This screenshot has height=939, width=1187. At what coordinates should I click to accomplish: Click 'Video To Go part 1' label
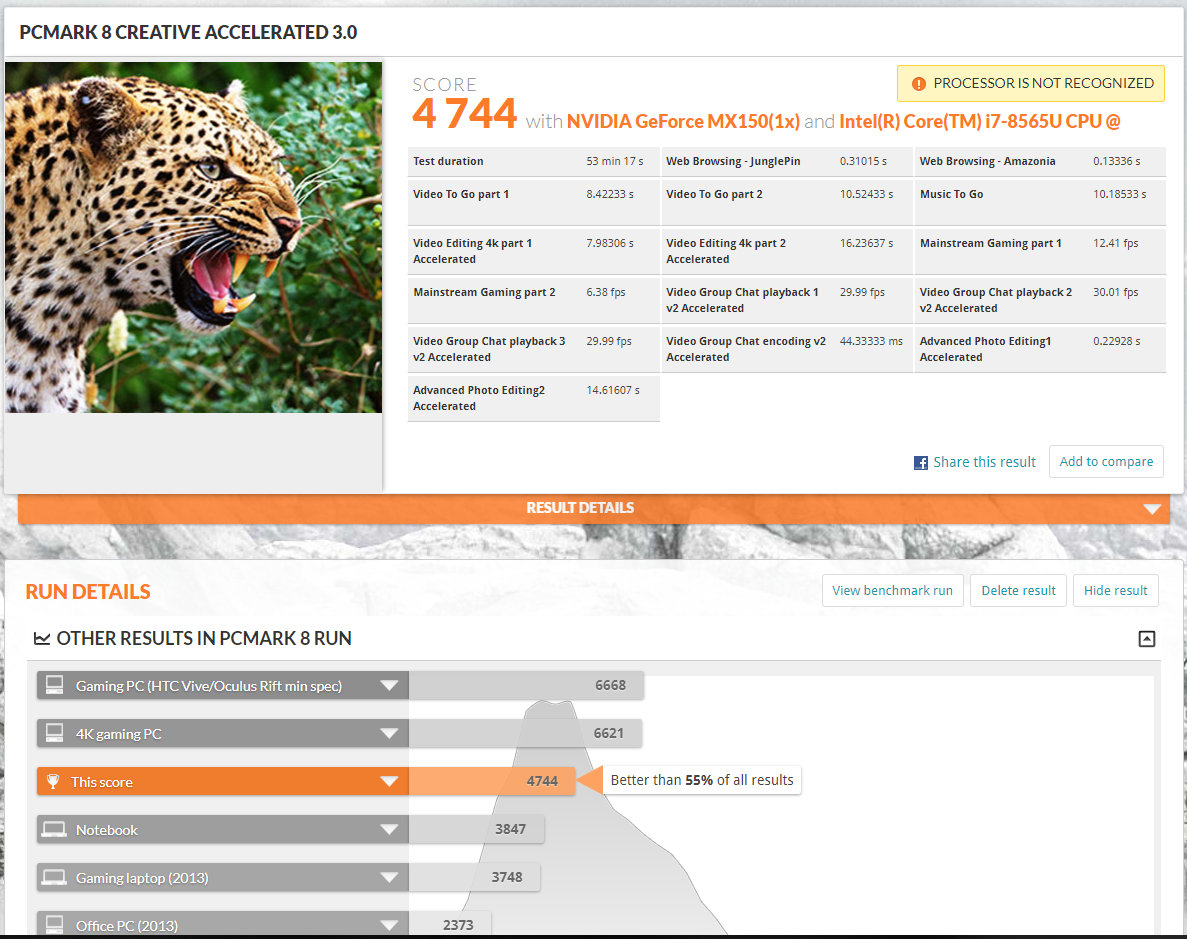(x=461, y=195)
